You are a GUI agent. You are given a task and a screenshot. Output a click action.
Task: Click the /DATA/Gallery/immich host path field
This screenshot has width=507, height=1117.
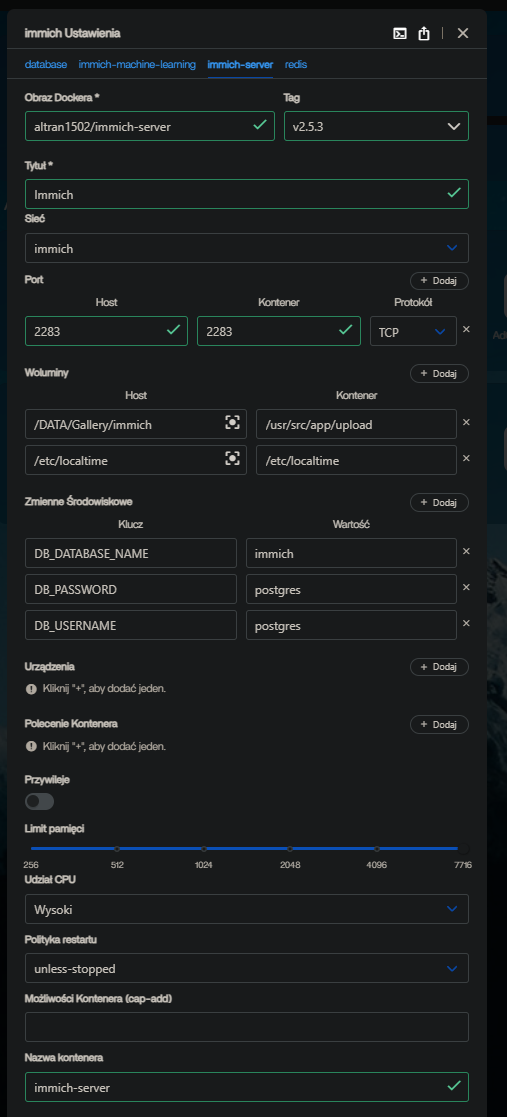pos(136,424)
